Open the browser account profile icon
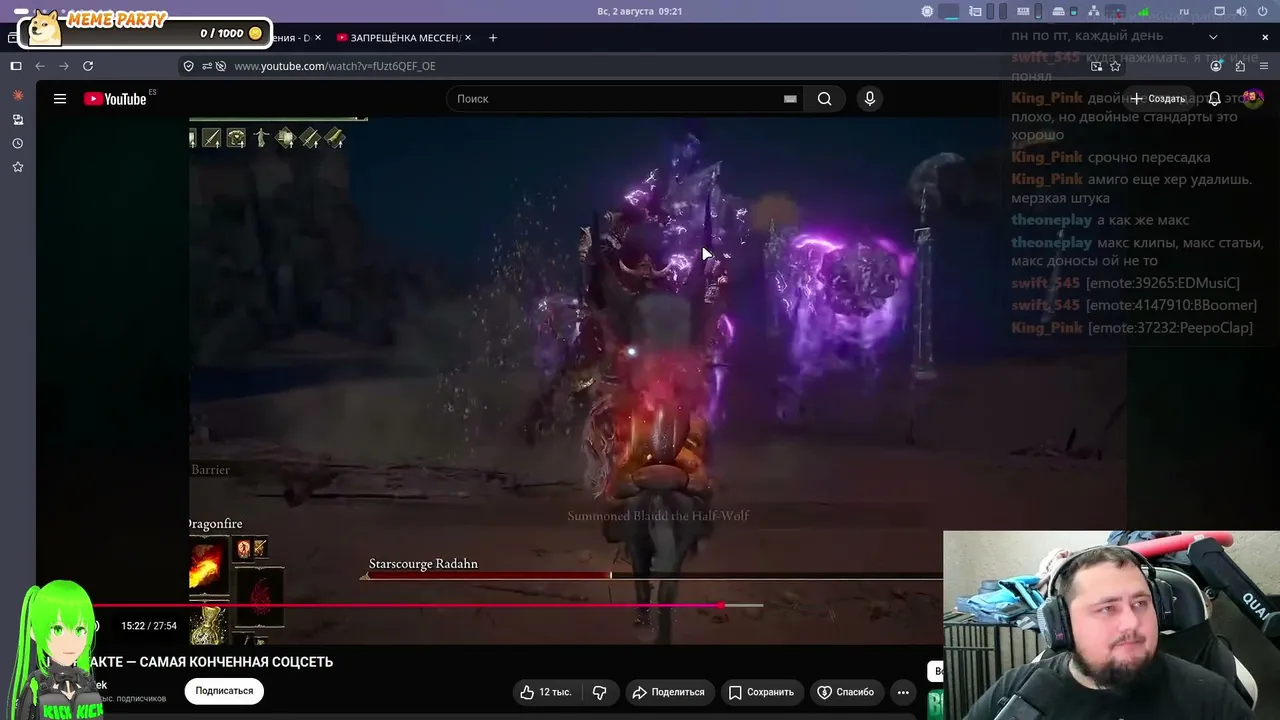 click(x=1216, y=66)
